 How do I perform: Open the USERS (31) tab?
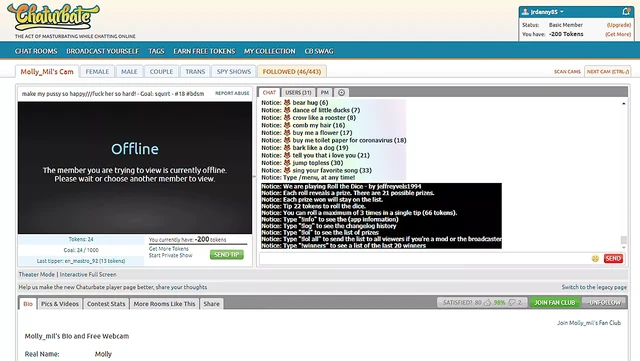point(298,92)
